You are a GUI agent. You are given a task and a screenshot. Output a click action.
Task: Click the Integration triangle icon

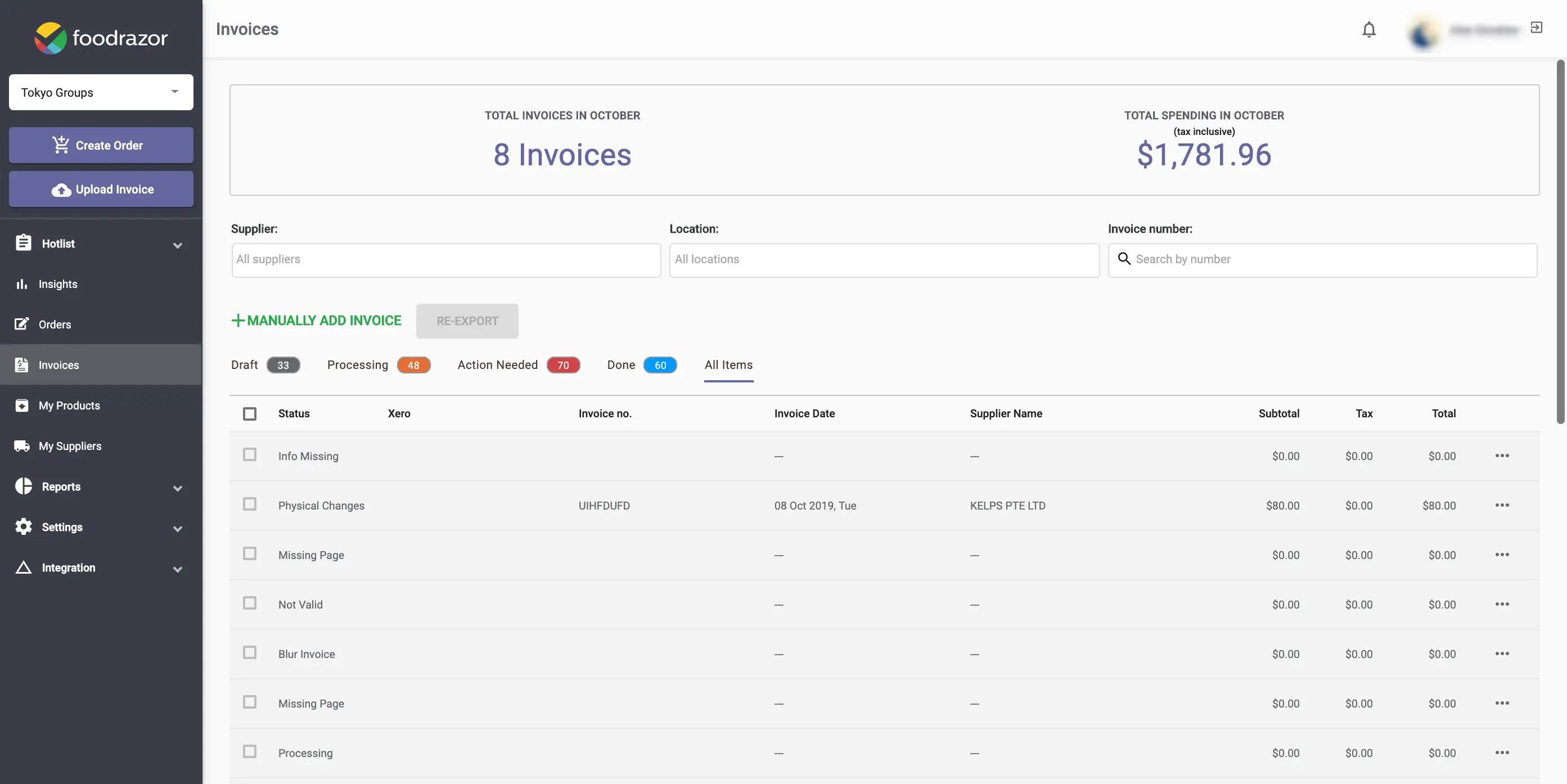click(23, 567)
